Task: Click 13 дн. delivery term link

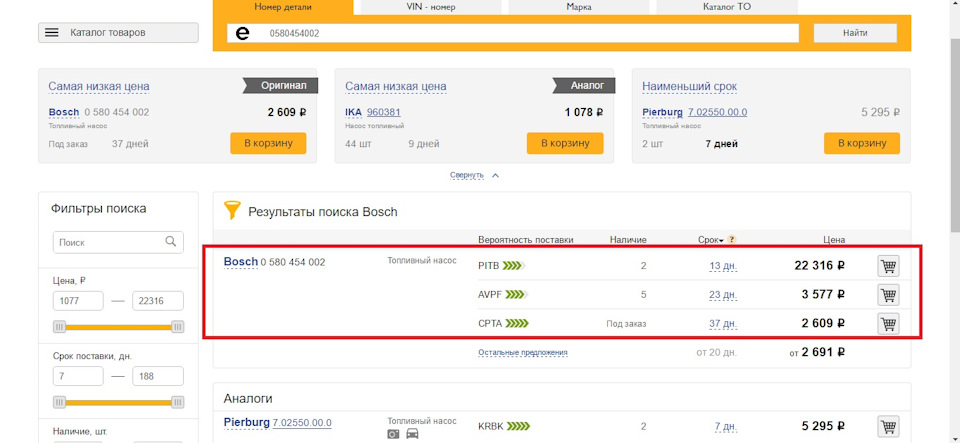Action: [723, 266]
